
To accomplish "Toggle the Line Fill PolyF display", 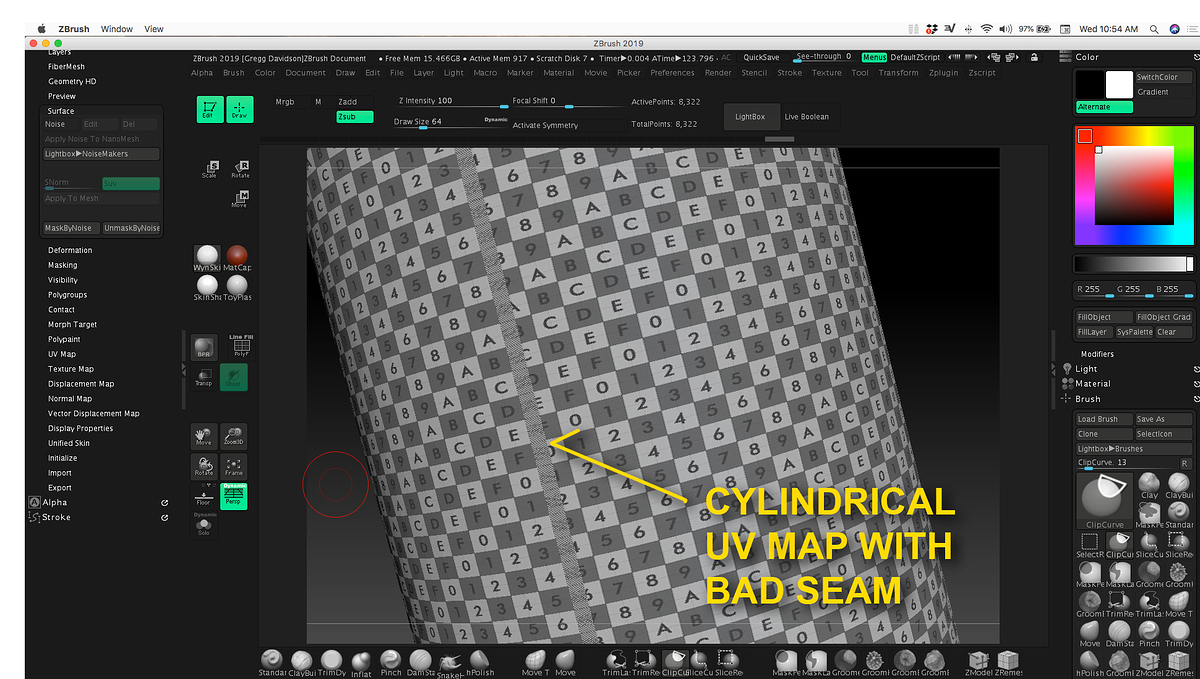I will [x=240, y=347].
